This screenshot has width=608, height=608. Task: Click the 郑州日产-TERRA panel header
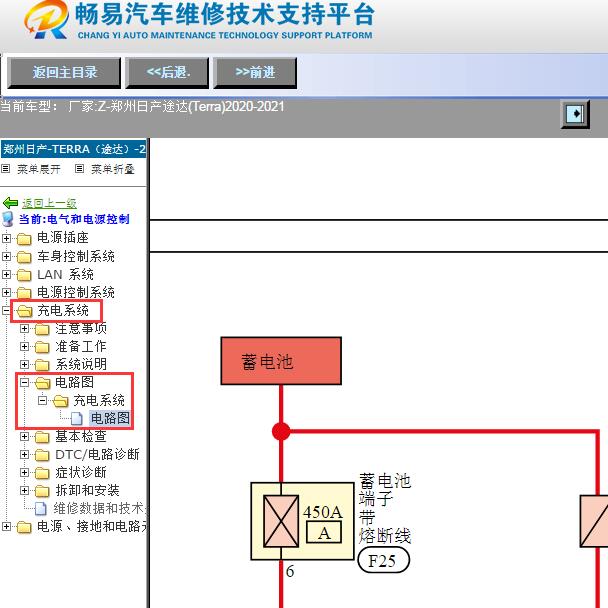point(74,149)
